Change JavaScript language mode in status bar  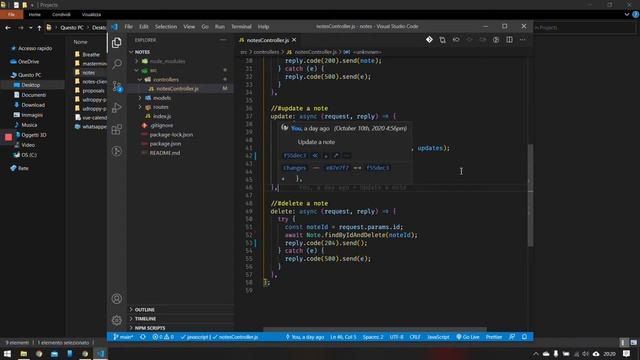438,337
